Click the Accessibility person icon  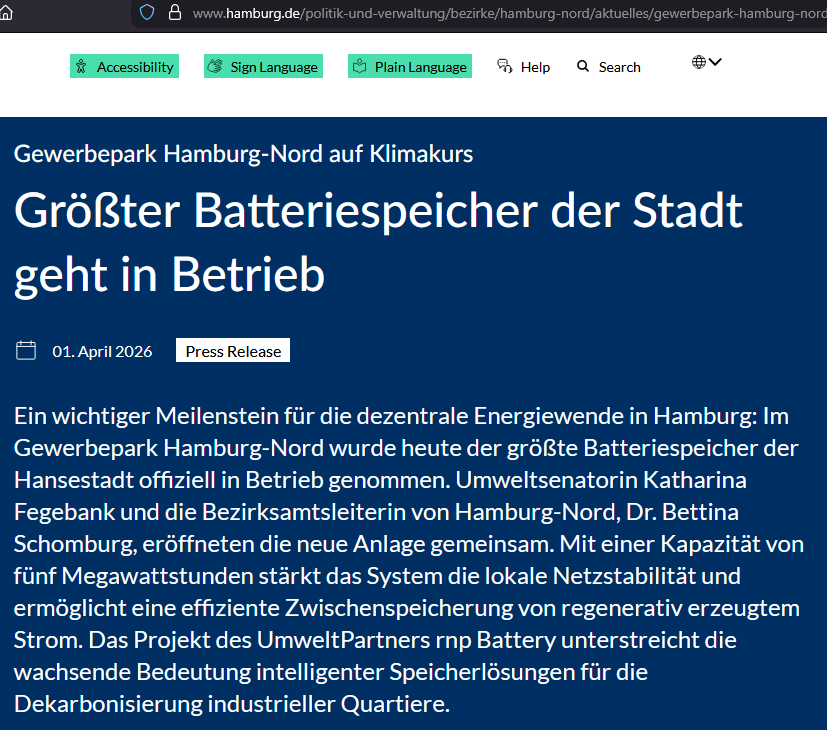81,66
